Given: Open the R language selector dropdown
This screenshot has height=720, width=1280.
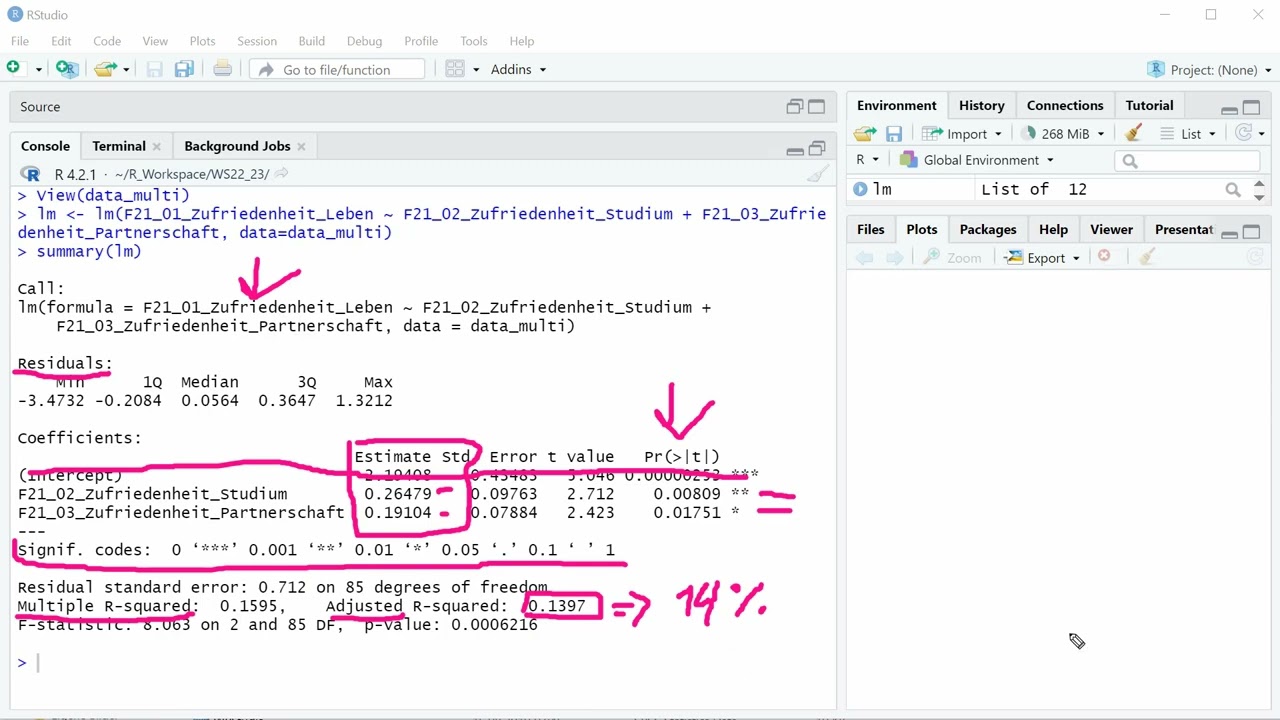Looking at the screenshot, I should click(x=867, y=160).
